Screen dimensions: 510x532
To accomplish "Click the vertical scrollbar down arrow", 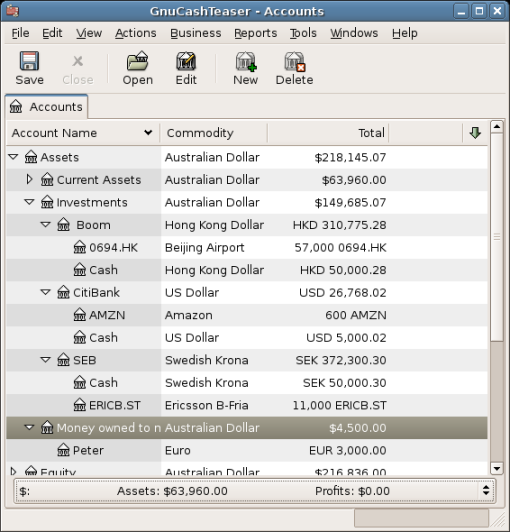I will 497,469.
